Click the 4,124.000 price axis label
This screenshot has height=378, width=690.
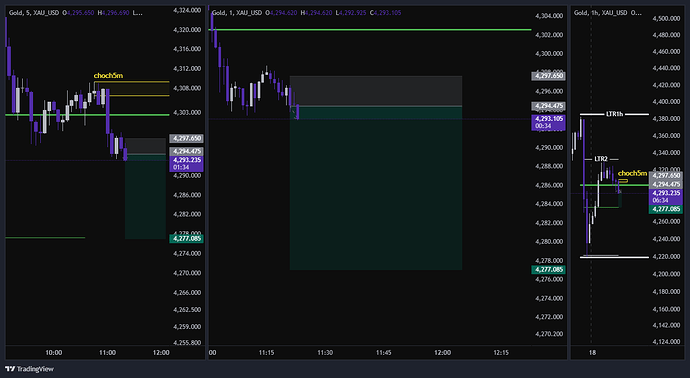tap(666, 341)
